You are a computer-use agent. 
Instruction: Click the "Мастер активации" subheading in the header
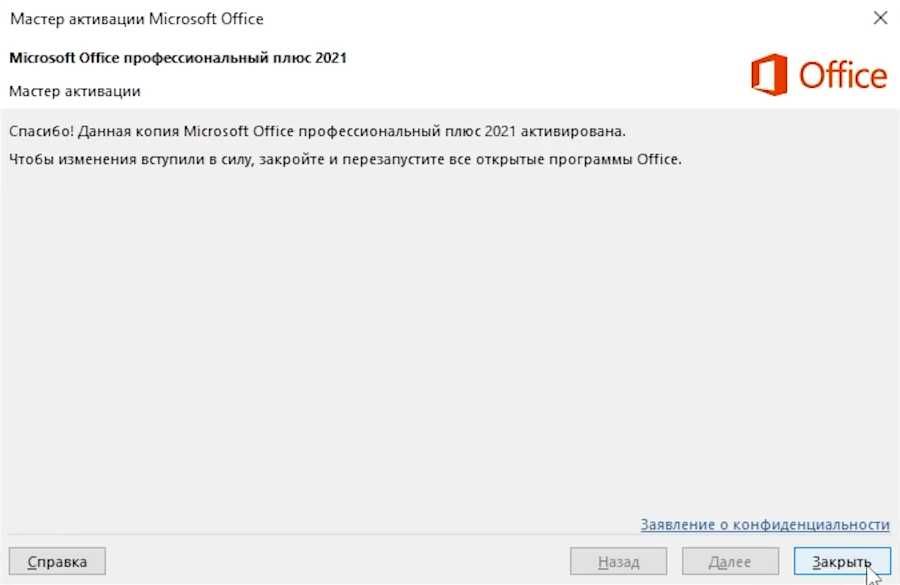[75, 91]
